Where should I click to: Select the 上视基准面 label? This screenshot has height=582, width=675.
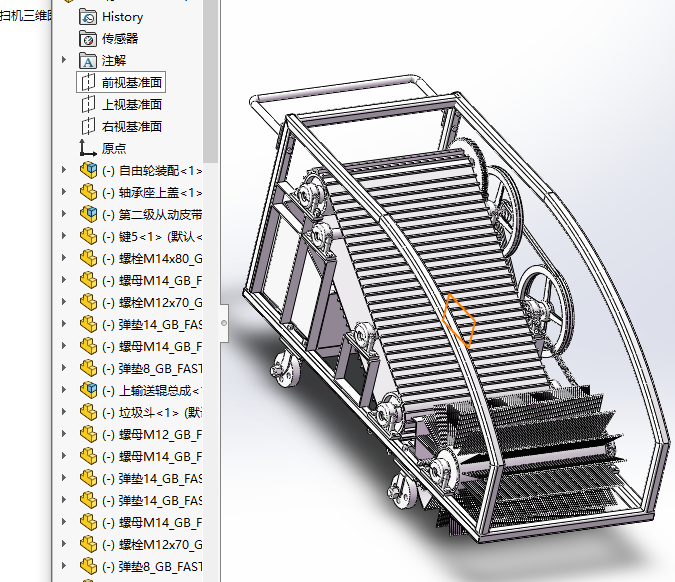pyautogui.click(x=132, y=105)
